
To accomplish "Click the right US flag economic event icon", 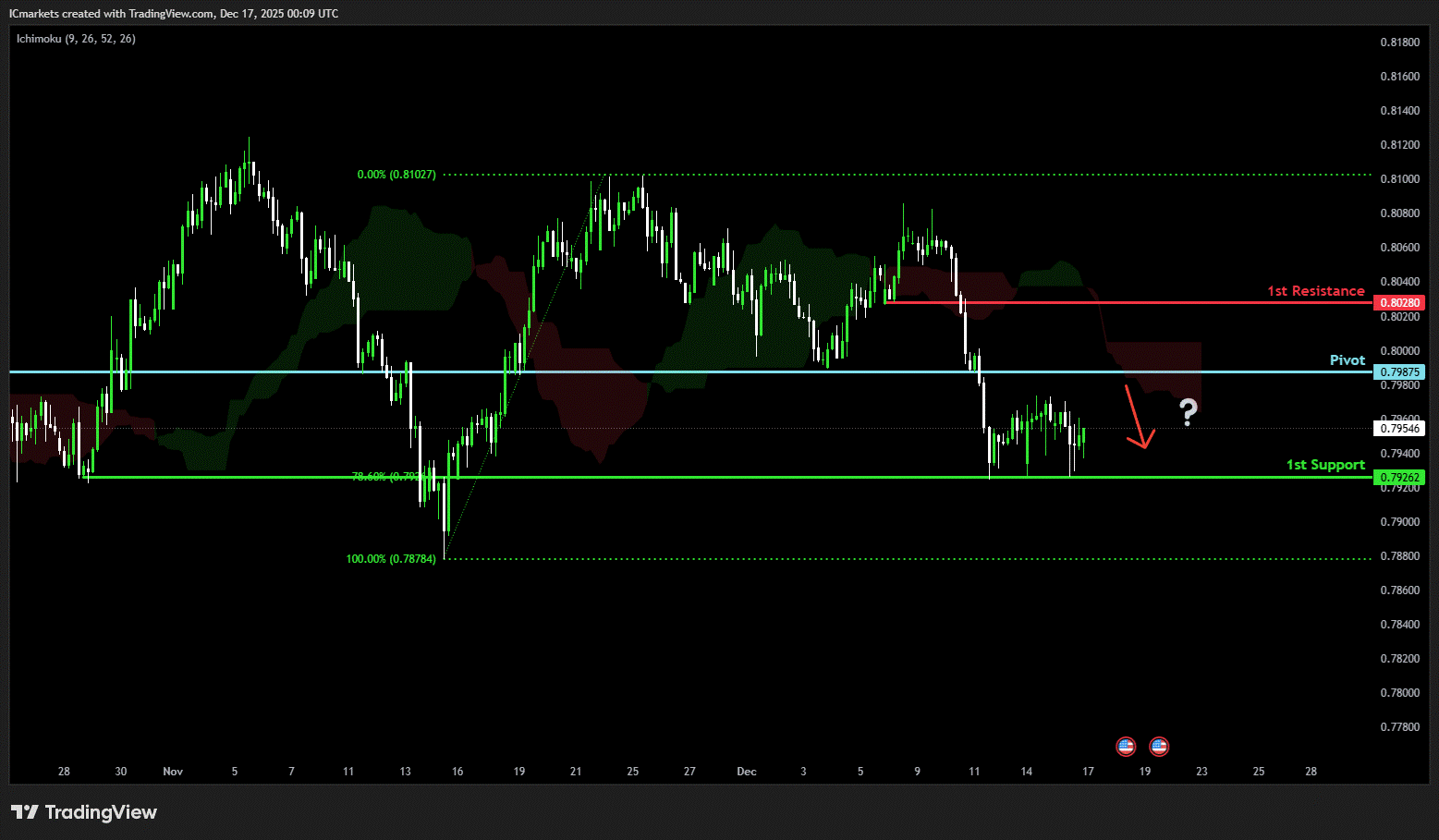I will coord(1158,746).
